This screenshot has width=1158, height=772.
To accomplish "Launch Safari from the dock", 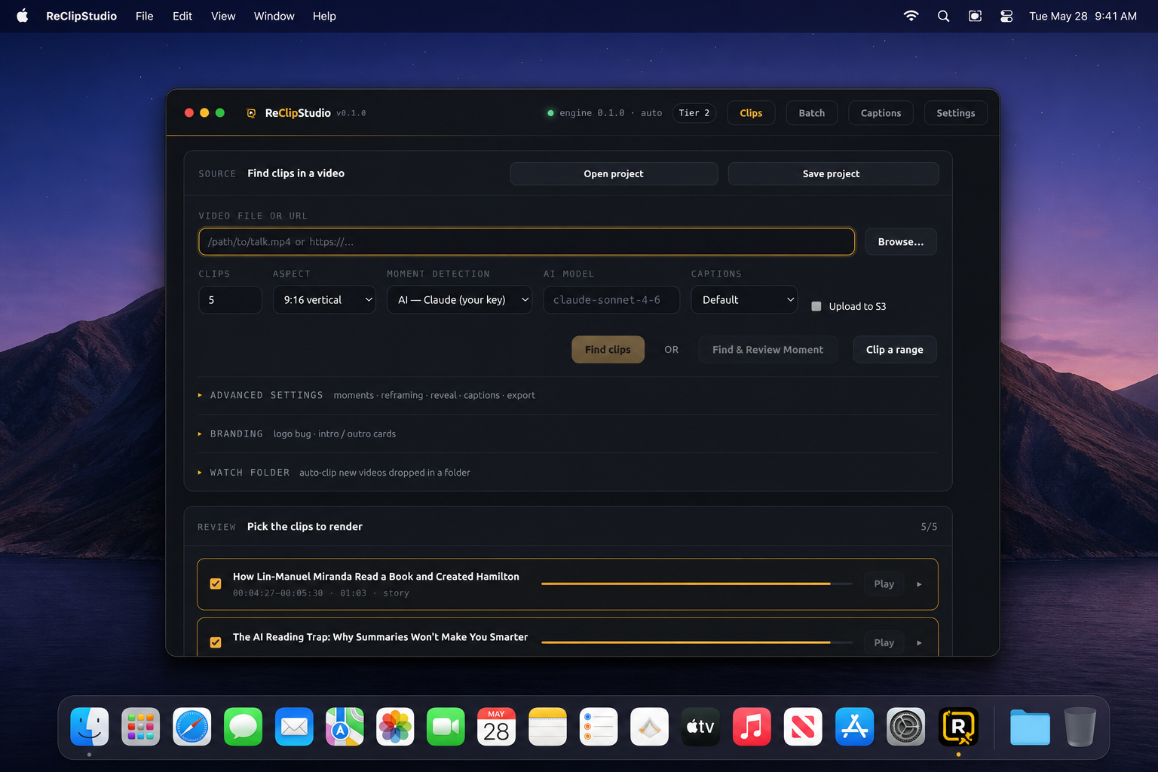I will 191,727.
